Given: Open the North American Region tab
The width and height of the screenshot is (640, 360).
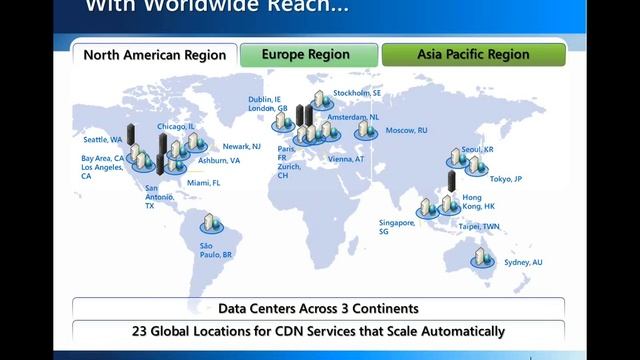Looking at the screenshot, I should (x=155, y=55).
